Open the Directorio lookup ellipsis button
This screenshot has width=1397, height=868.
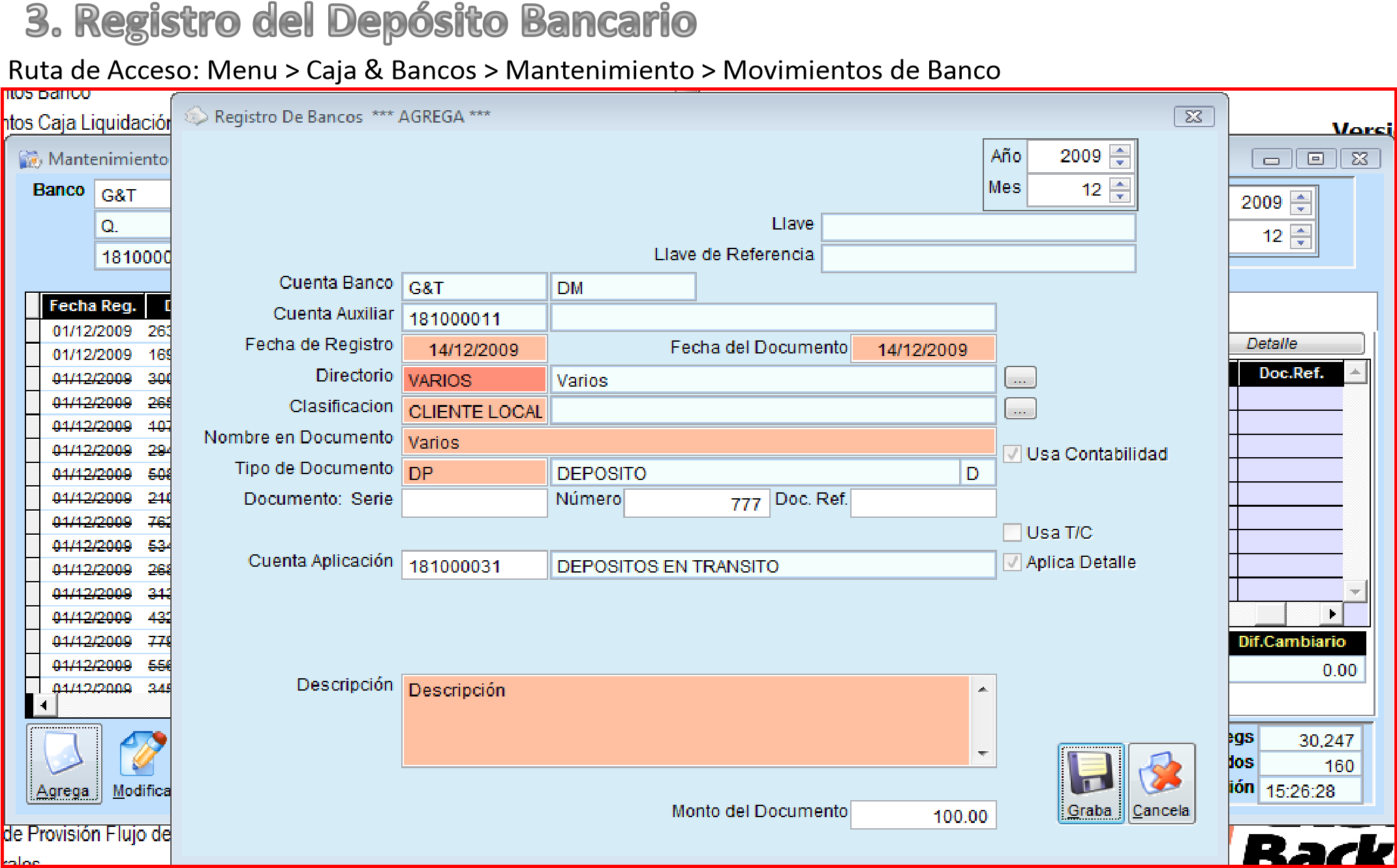(x=1020, y=378)
